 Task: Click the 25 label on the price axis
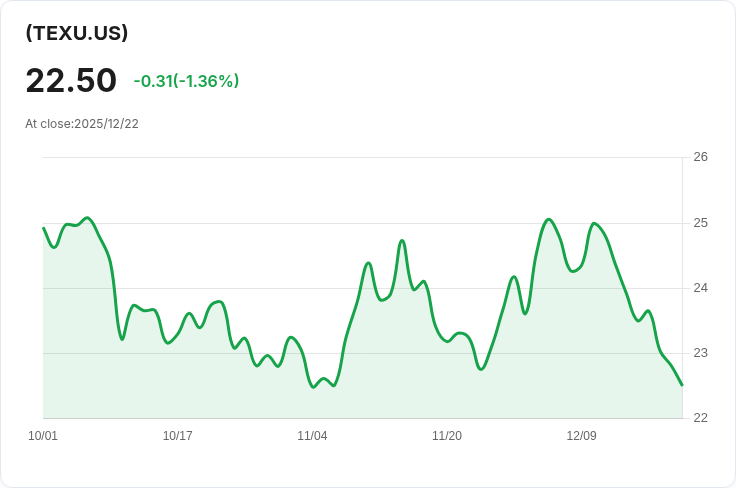coord(700,222)
